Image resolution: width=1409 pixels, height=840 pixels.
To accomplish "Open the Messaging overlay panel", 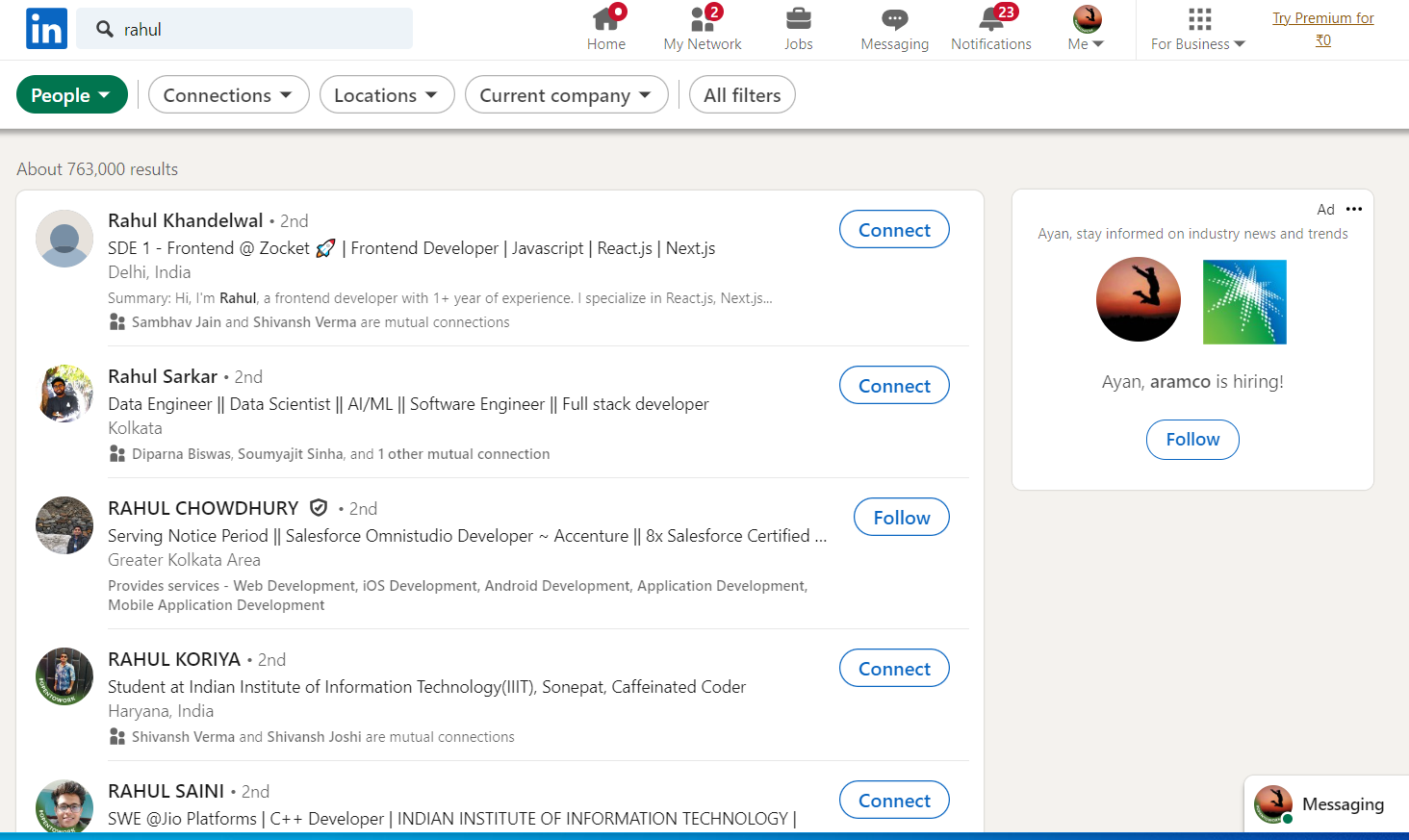I will pyautogui.click(x=1326, y=803).
